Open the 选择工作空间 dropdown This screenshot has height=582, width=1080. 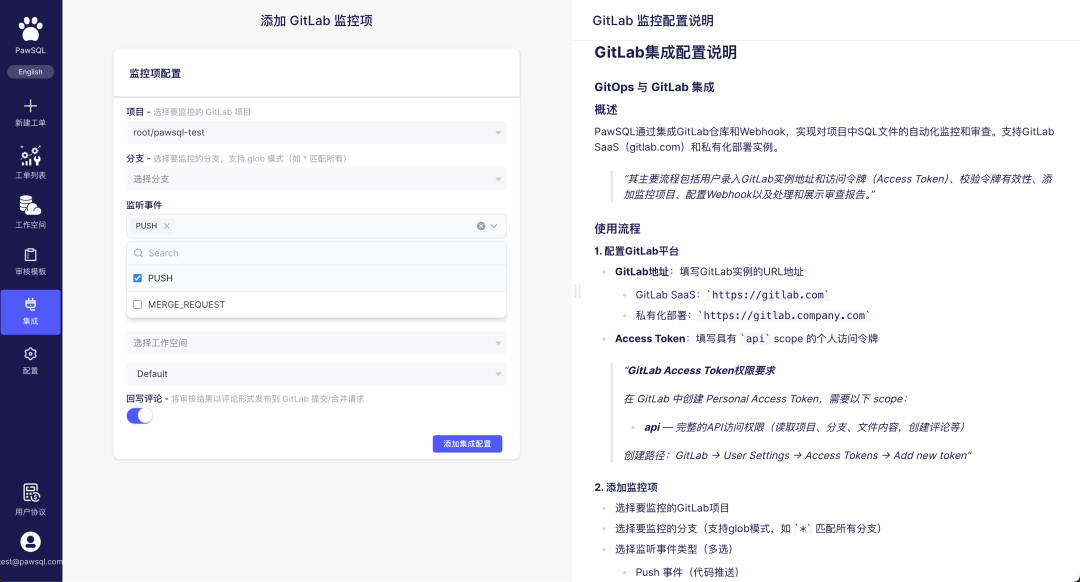pos(316,343)
